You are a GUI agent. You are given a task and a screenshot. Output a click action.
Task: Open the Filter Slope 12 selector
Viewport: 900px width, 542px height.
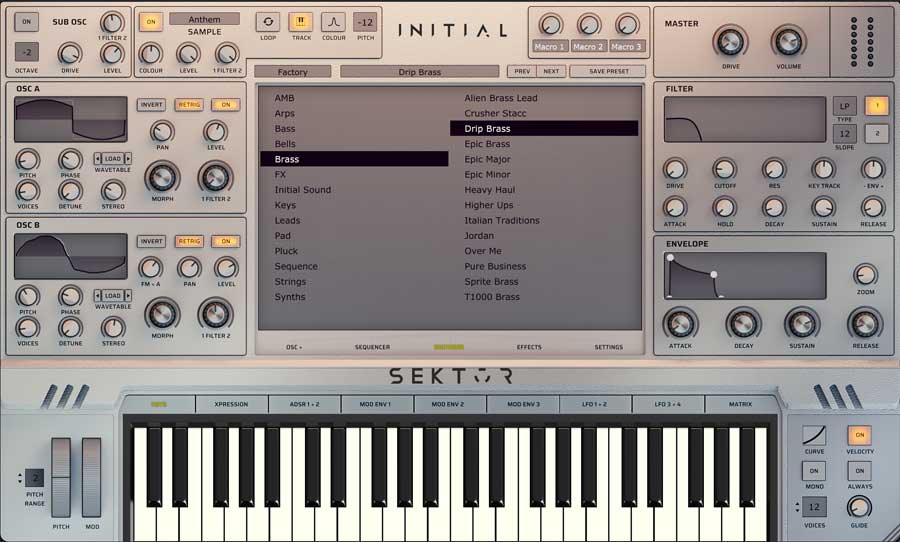[844, 134]
